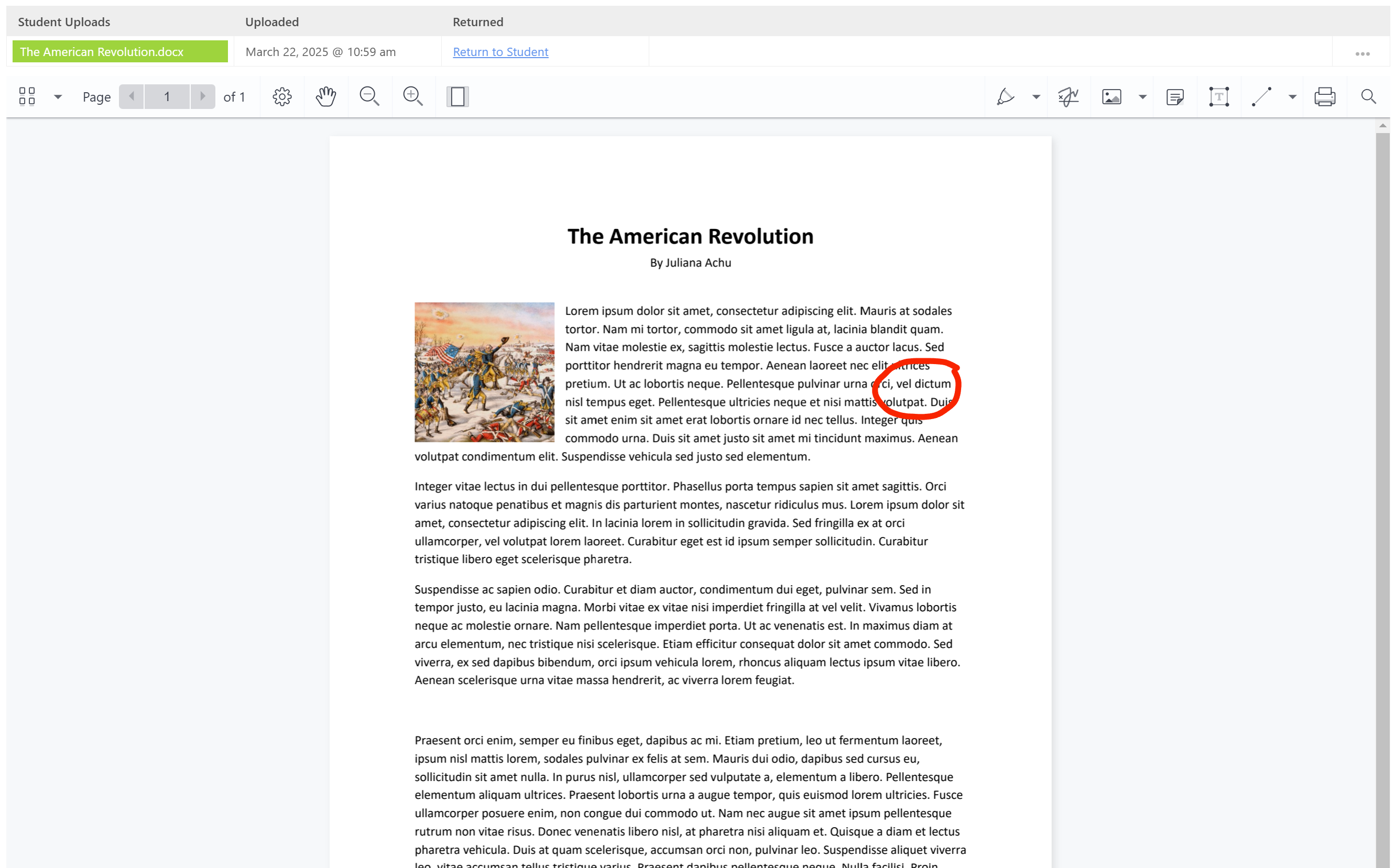Click the paragraph starting 'Suspendisse ac sapien odio'
Screen dimensions: 1395x868
[688, 634]
